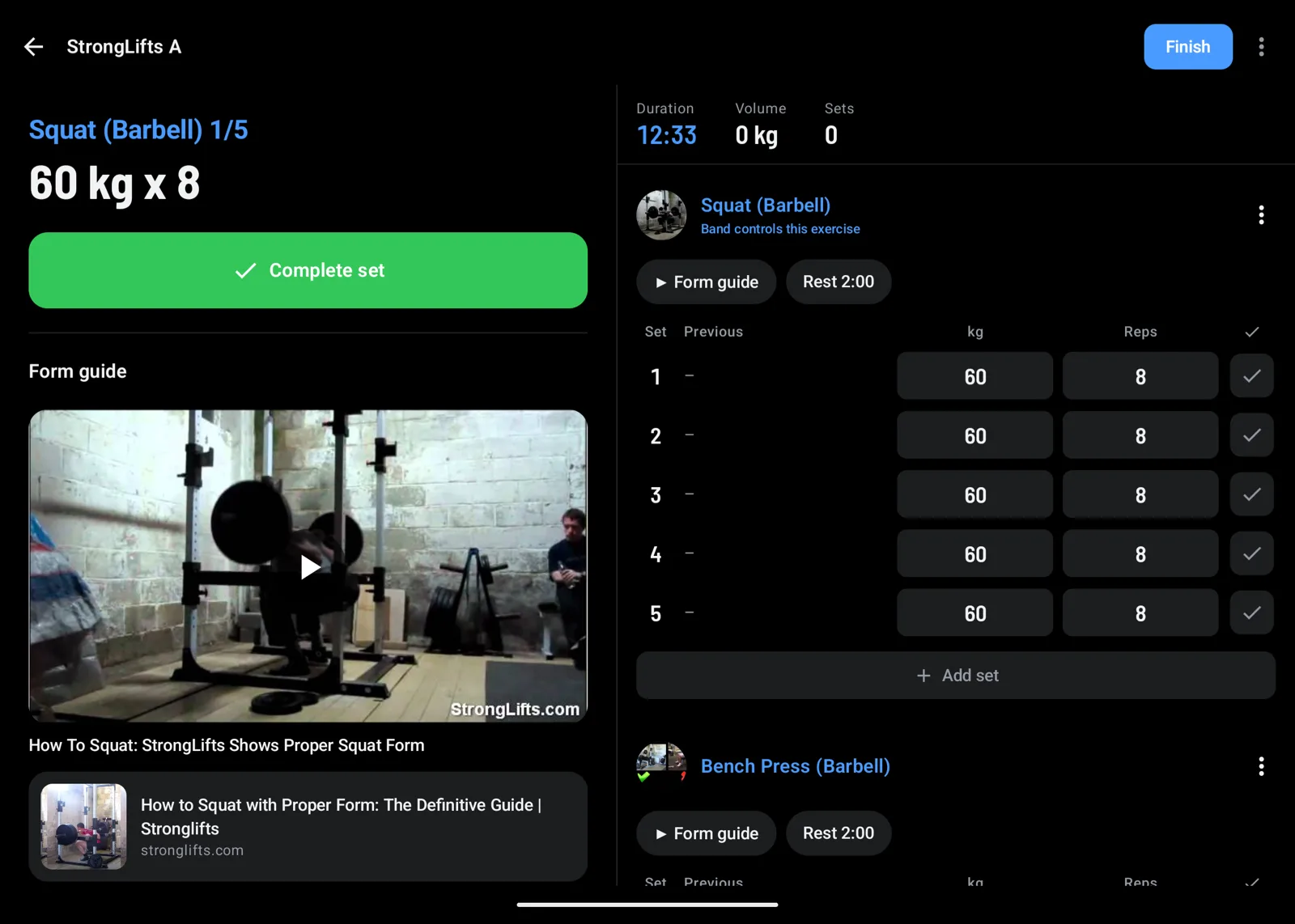Mark squat set 2 as done
The image size is (1295, 924).
(x=1251, y=435)
